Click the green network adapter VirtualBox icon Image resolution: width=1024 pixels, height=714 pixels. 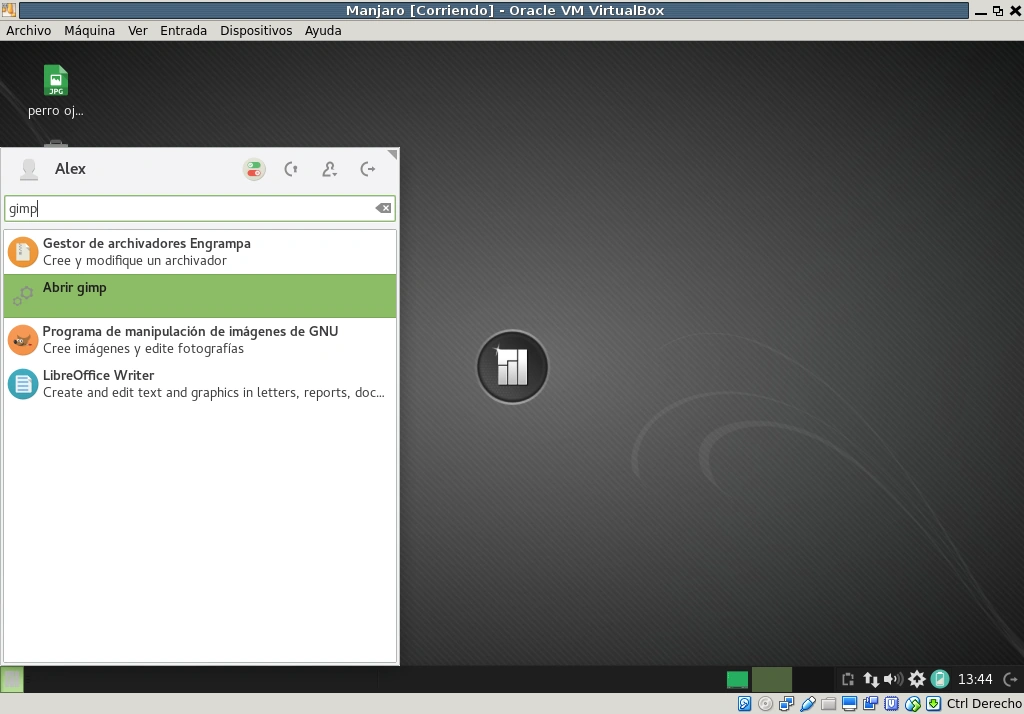[x=912, y=704]
